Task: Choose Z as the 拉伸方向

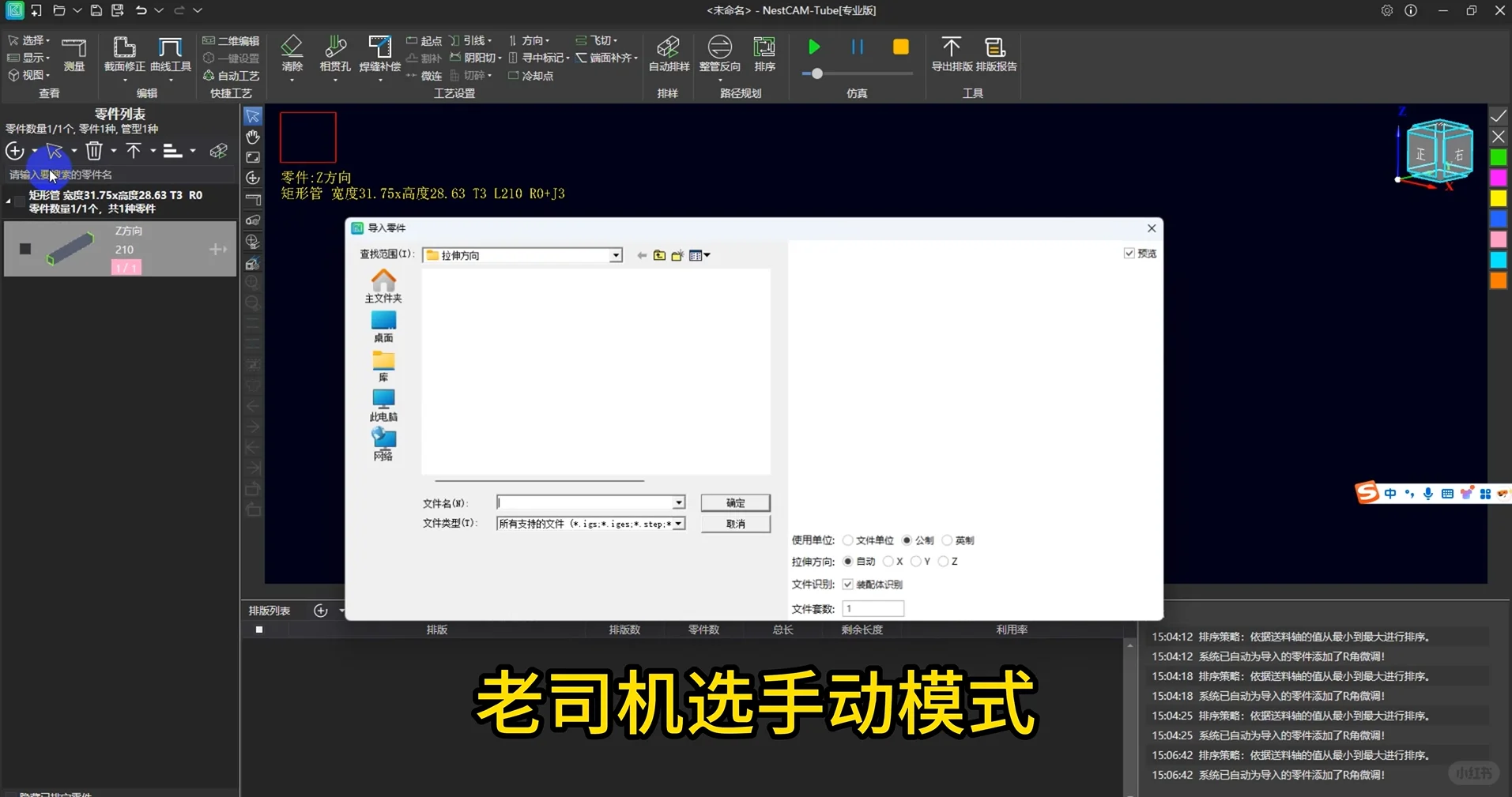Action: [945, 561]
